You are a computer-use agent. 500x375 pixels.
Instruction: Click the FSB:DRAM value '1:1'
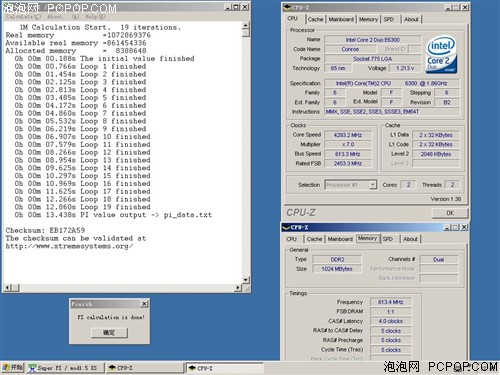[x=391, y=312]
